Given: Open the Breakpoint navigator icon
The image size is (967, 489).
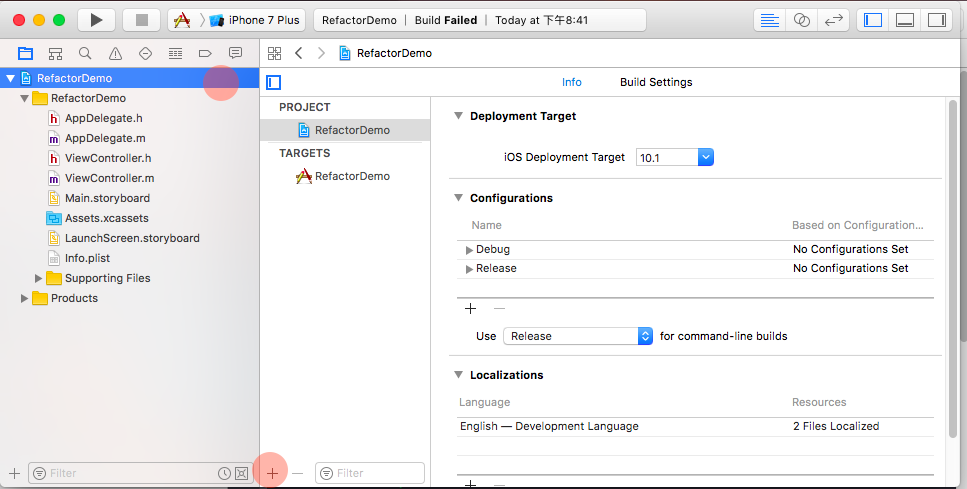Looking at the screenshot, I should [x=206, y=53].
